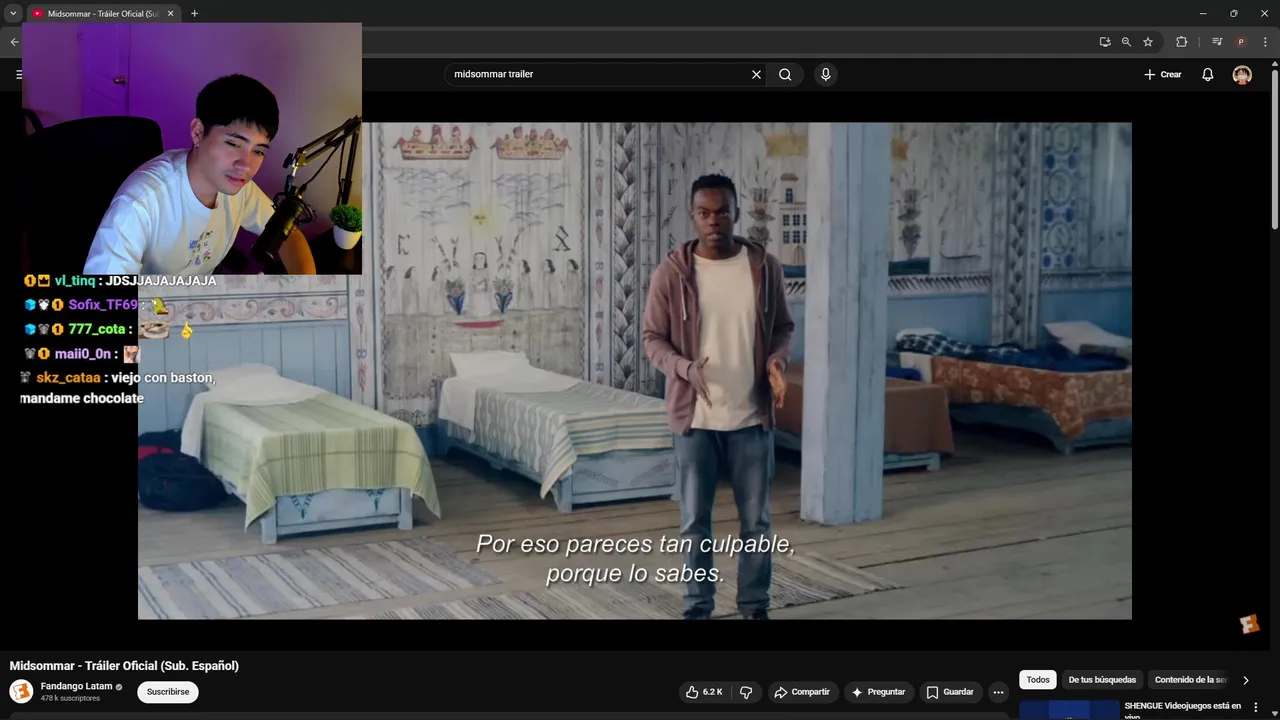
Task: Open a new browser tab
Action: [194, 14]
